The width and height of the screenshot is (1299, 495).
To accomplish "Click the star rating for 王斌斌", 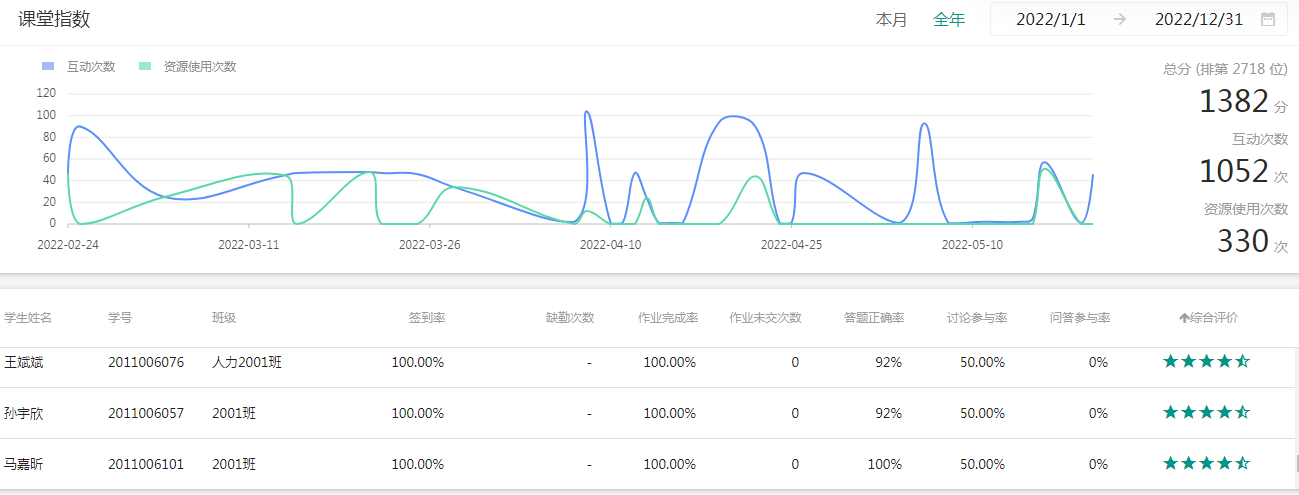I will [1206, 362].
